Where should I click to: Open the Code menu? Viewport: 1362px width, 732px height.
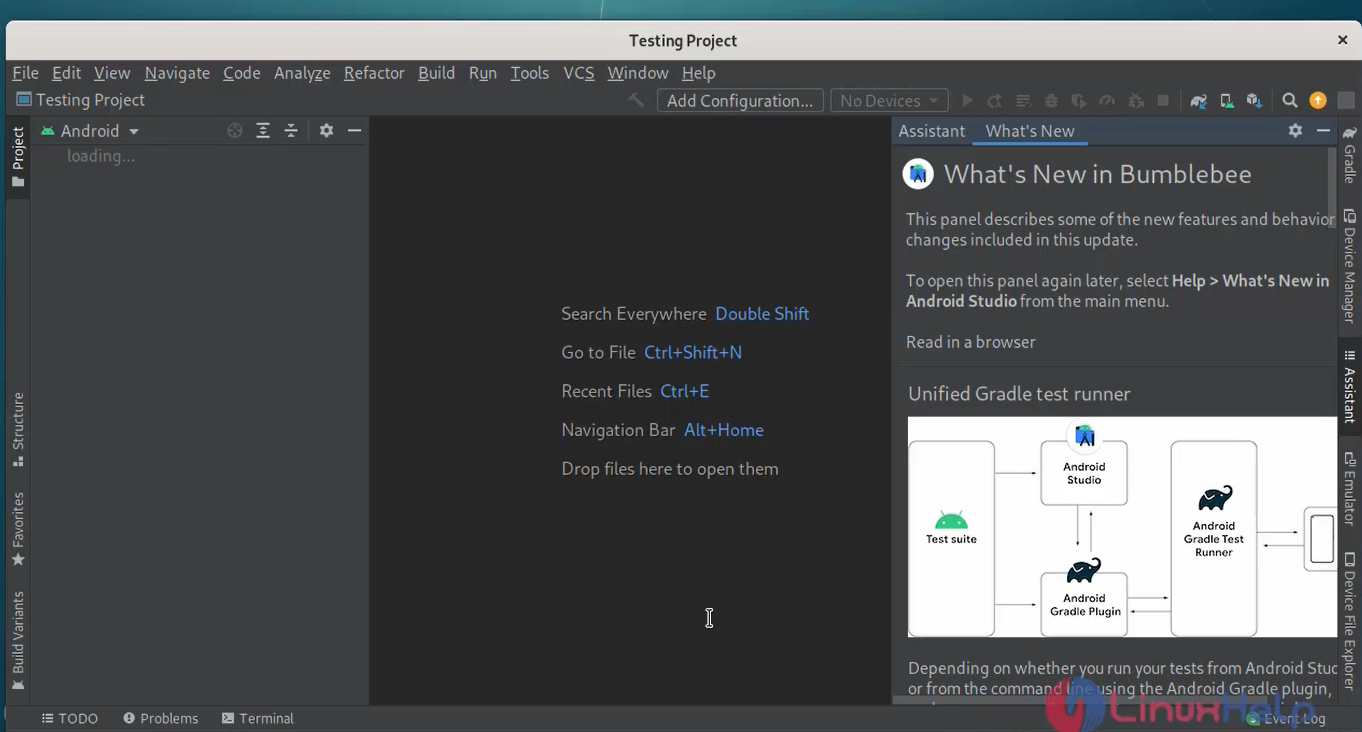tap(241, 73)
